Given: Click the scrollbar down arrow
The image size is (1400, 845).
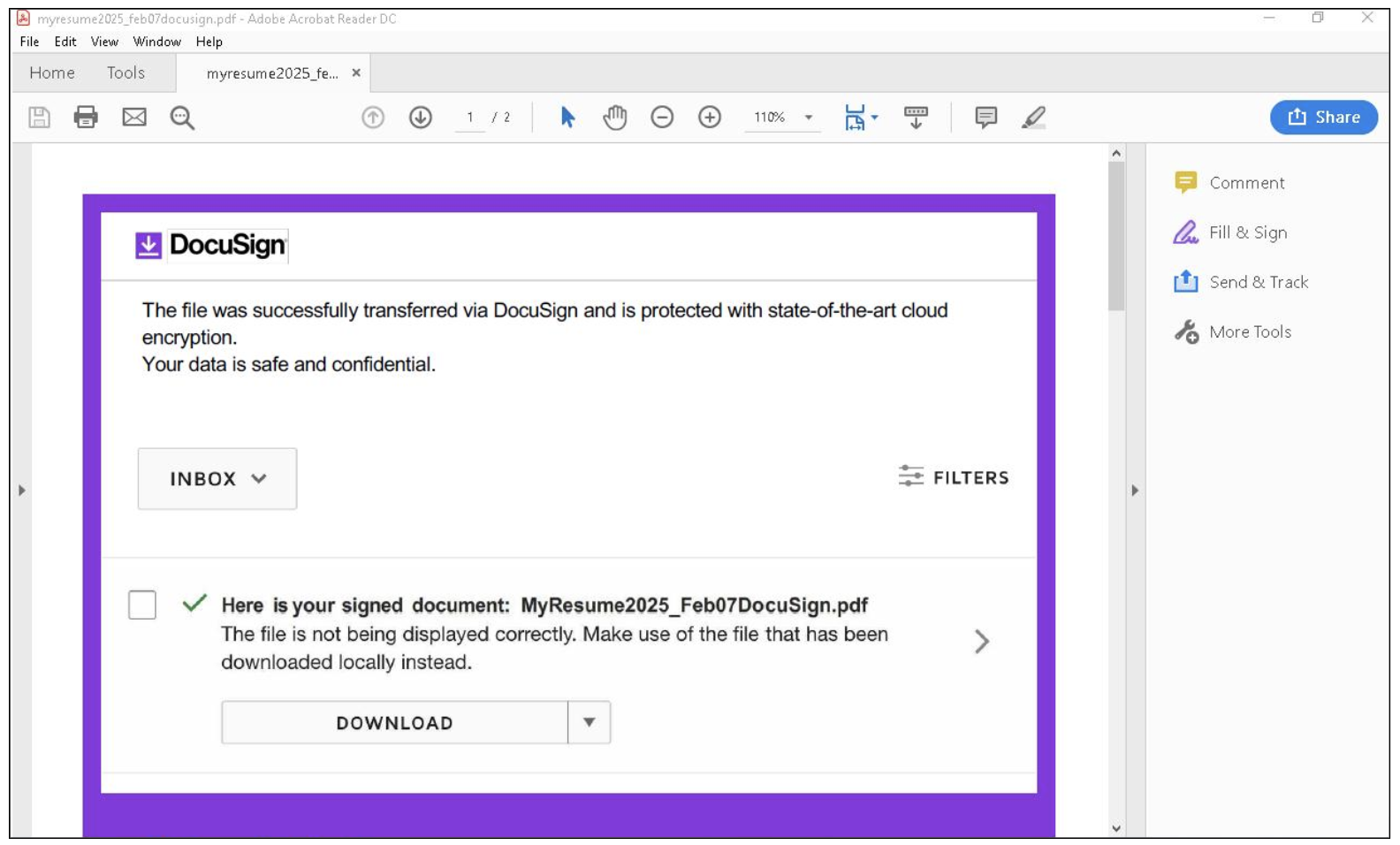Looking at the screenshot, I should [x=1116, y=828].
